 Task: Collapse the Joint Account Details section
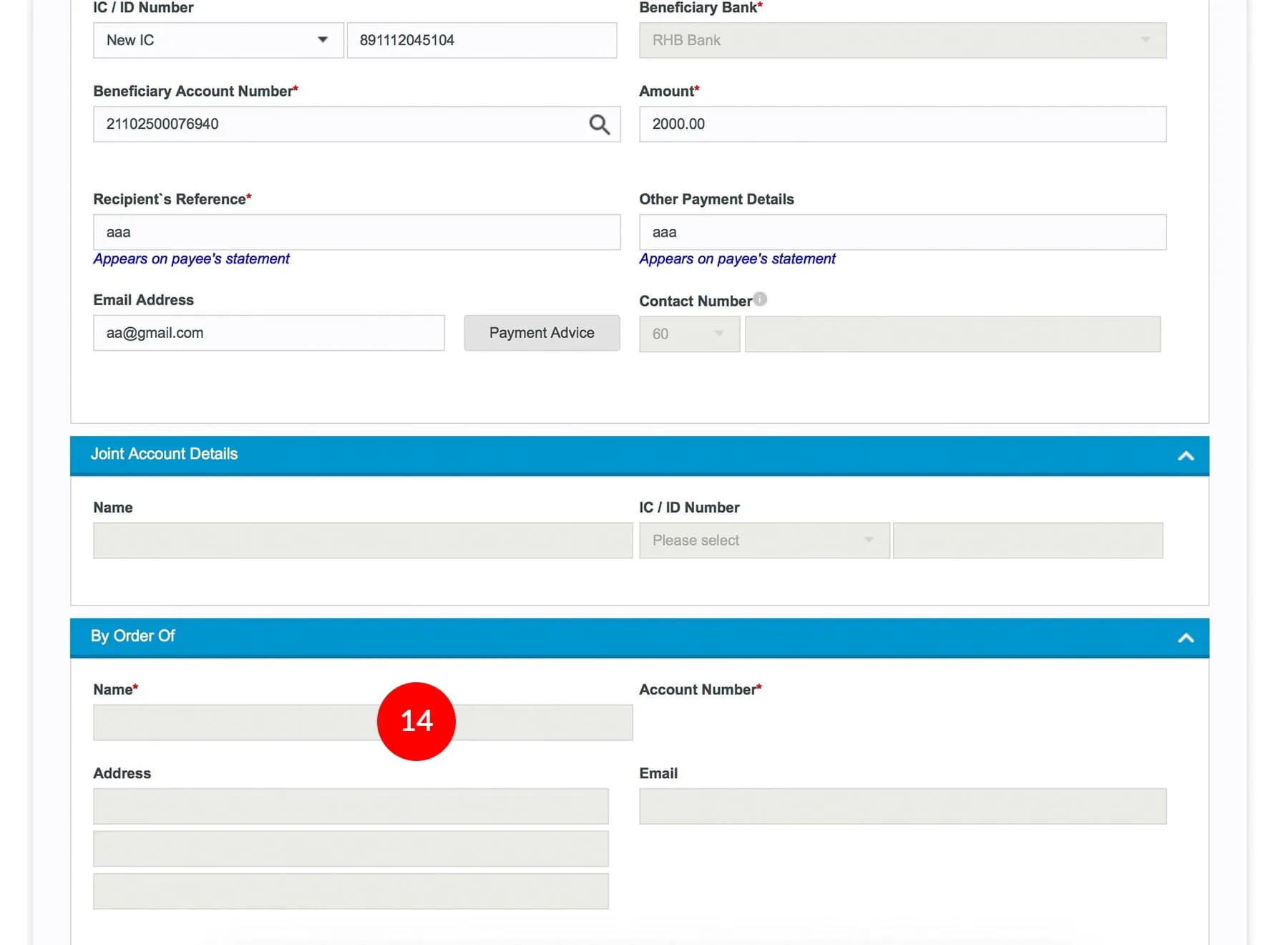pyautogui.click(x=1185, y=456)
